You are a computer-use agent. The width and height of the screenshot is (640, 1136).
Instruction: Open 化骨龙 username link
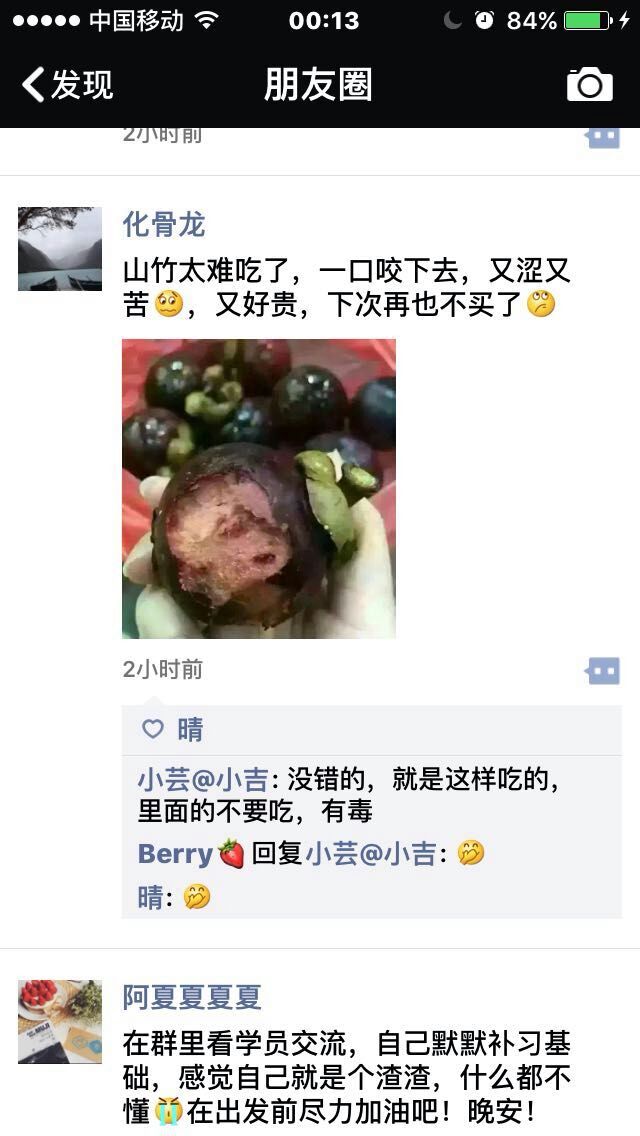tap(164, 225)
